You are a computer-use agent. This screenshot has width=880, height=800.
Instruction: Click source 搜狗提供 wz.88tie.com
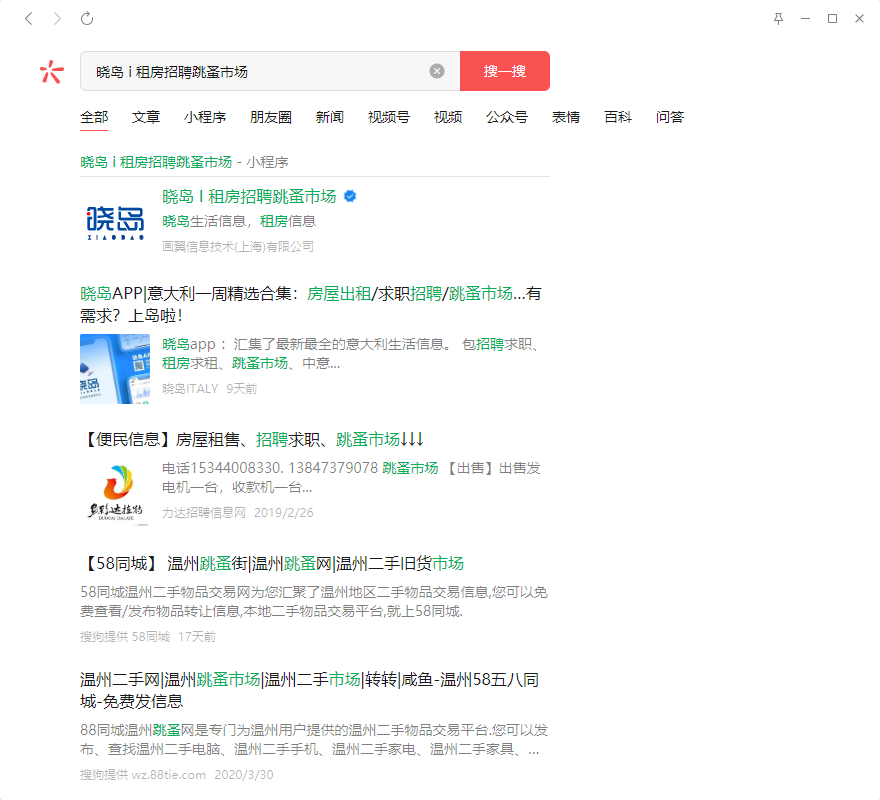pyautogui.click(x=176, y=775)
